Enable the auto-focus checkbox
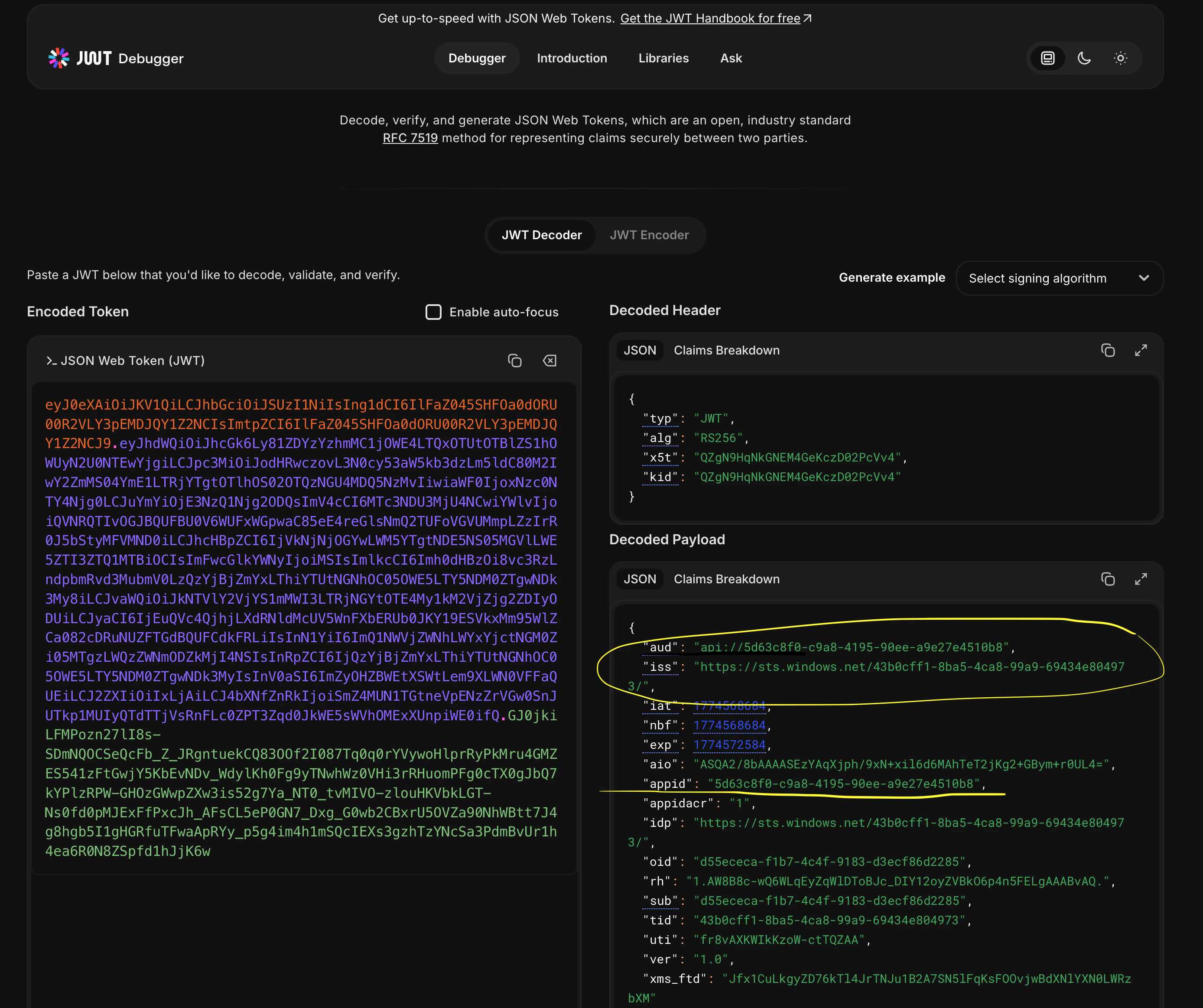Image resolution: width=1203 pixels, height=1008 pixels. click(434, 312)
